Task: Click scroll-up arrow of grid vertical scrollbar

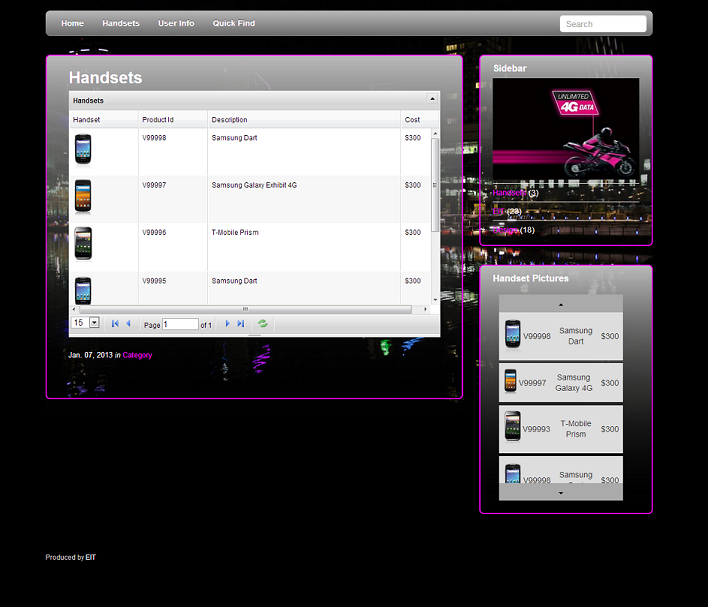Action: pyautogui.click(x=435, y=134)
